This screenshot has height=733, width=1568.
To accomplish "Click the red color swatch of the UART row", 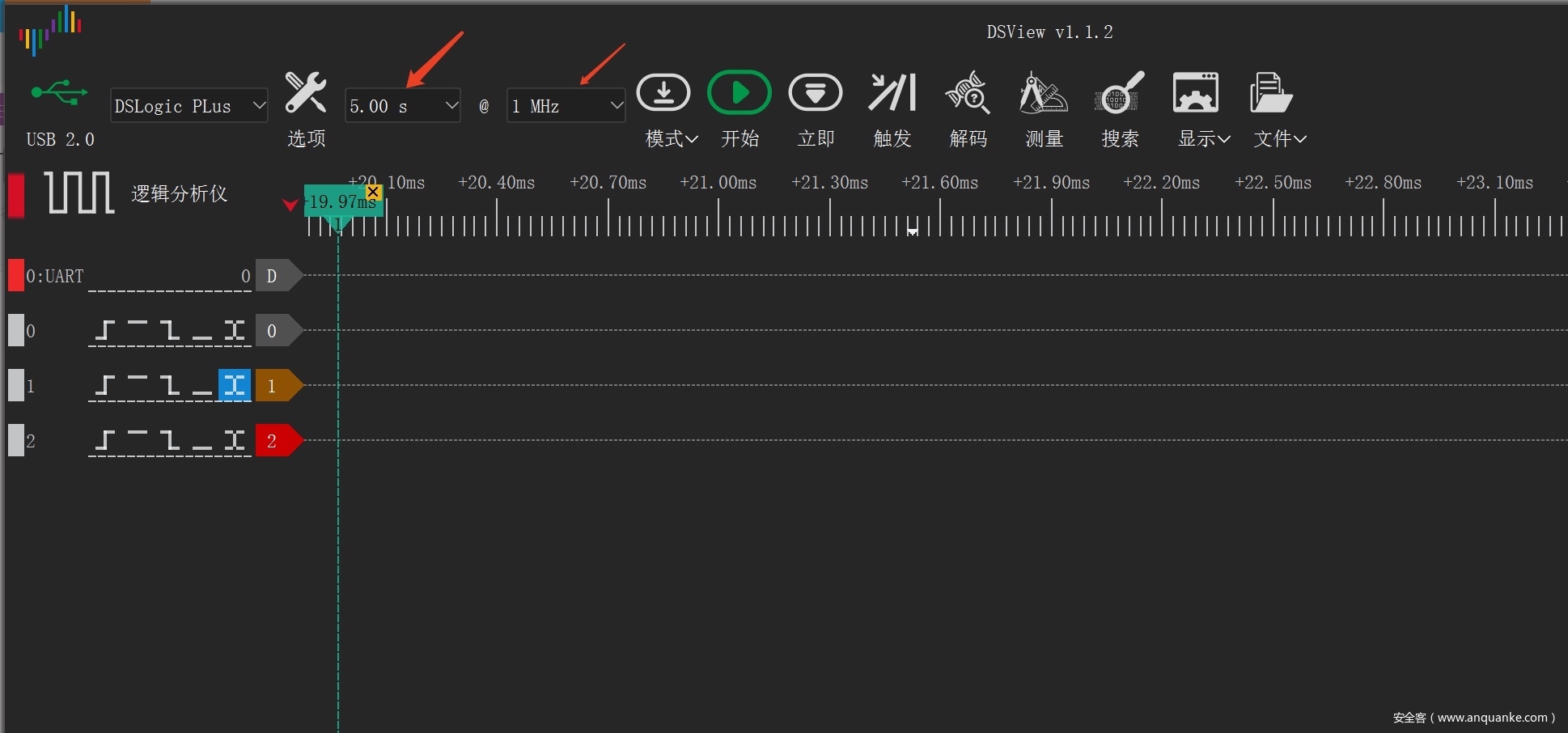I will [15, 275].
